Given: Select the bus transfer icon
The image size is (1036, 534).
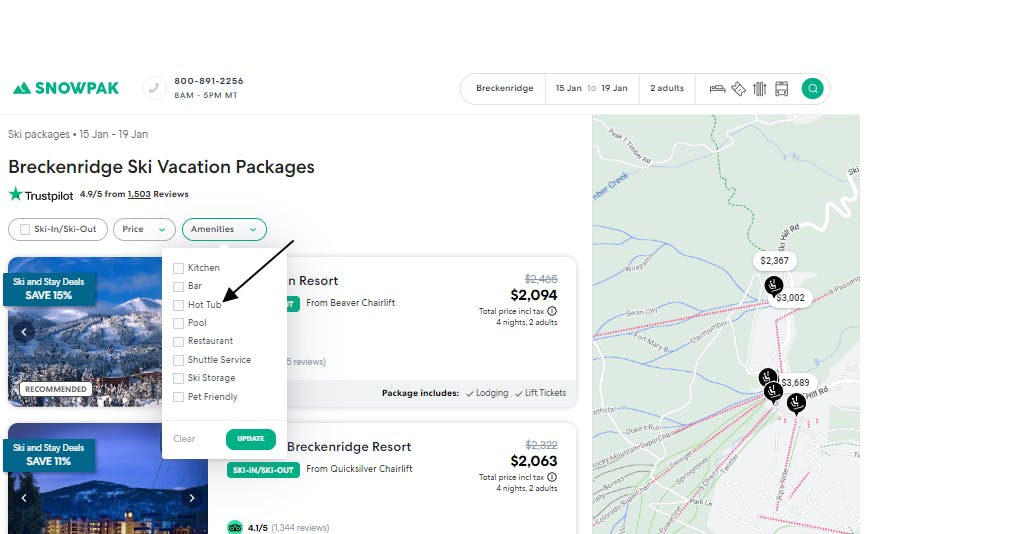Looking at the screenshot, I should pos(781,89).
